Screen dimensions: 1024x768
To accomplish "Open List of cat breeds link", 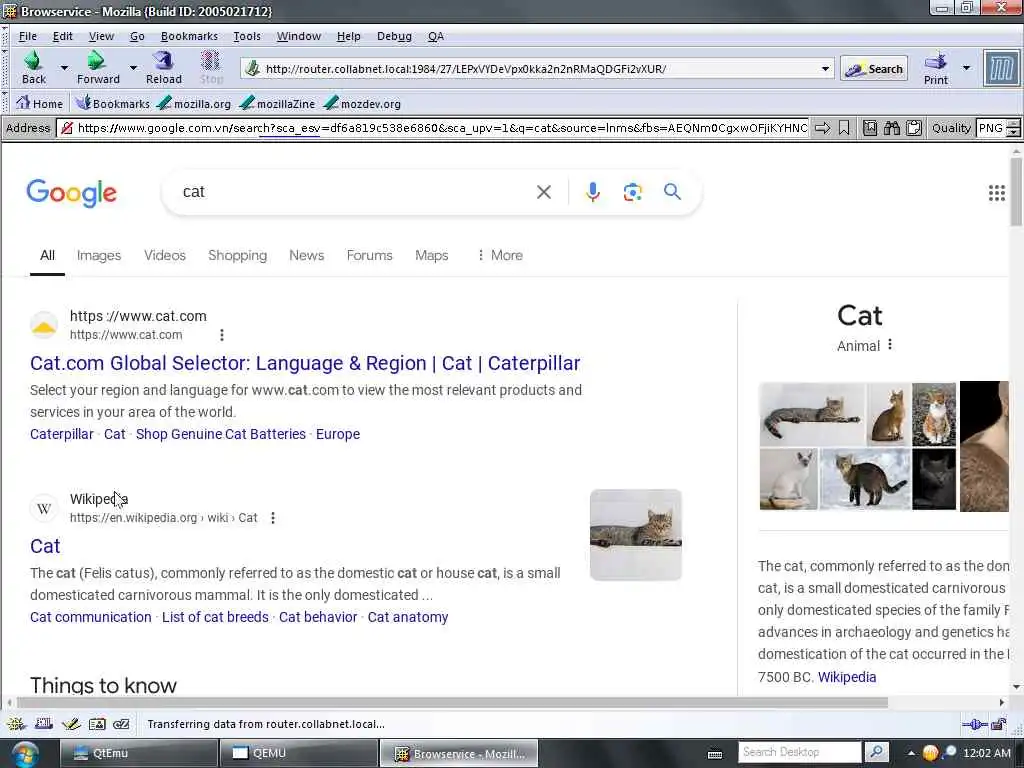I will (215, 617).
